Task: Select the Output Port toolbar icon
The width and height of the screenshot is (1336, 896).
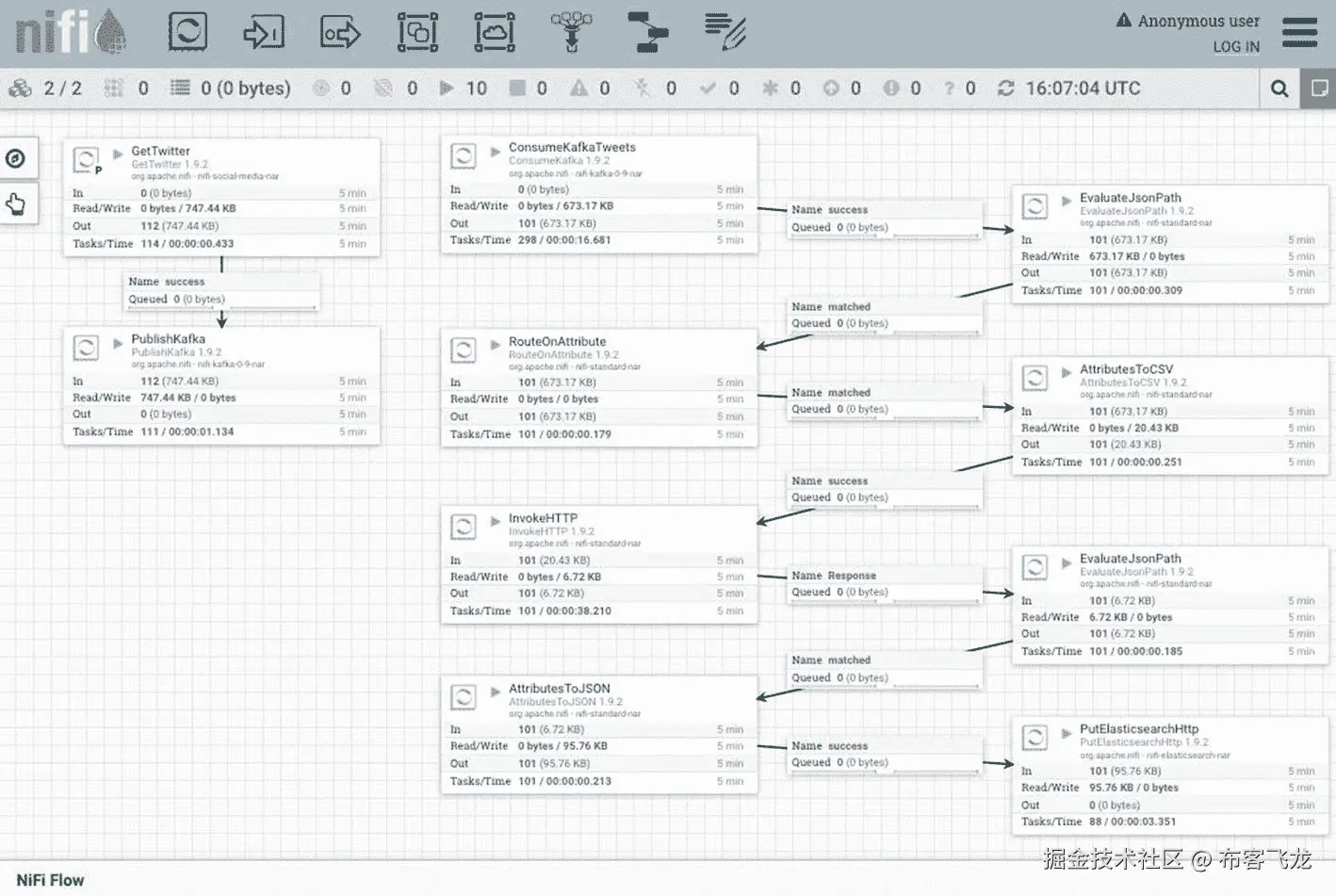Action: [x=340, y=32]
